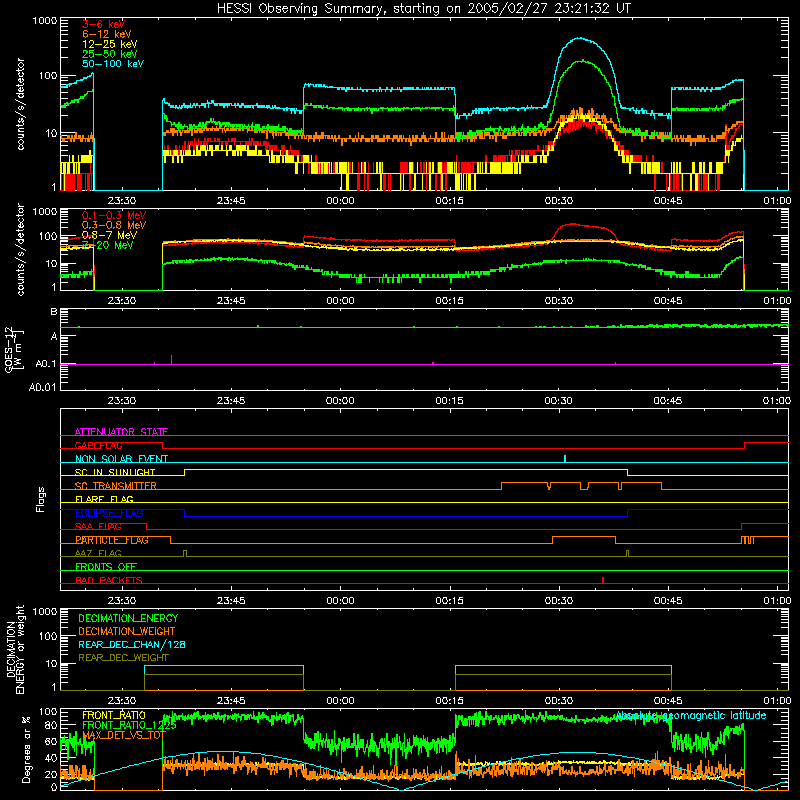Select the '50-100 keV' legend label
Viewport: 800px width, 800px height.
[113, 64]
